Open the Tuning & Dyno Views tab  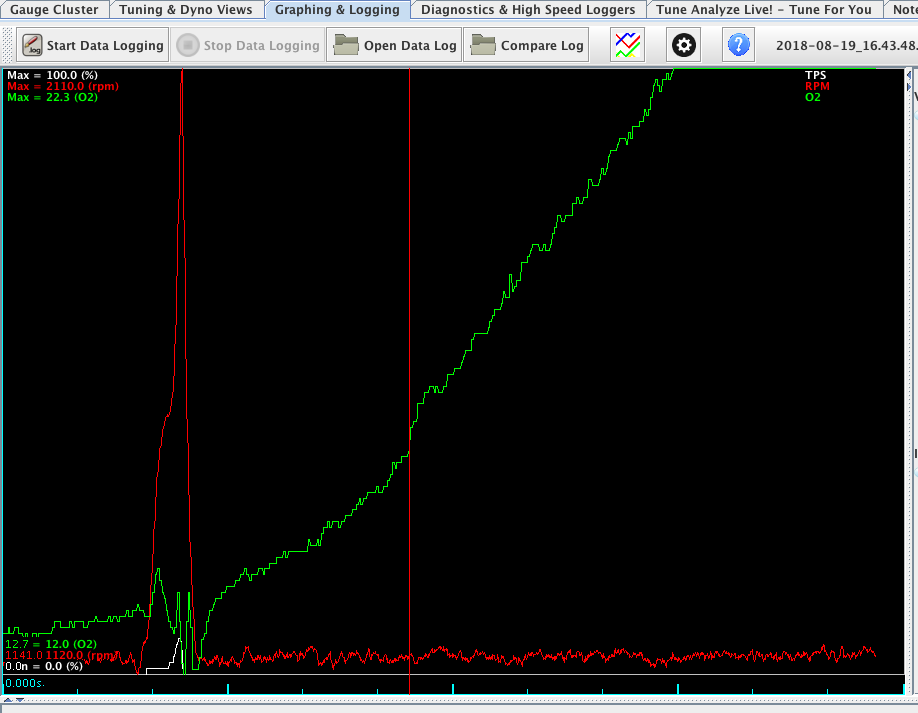click(185, 9)
